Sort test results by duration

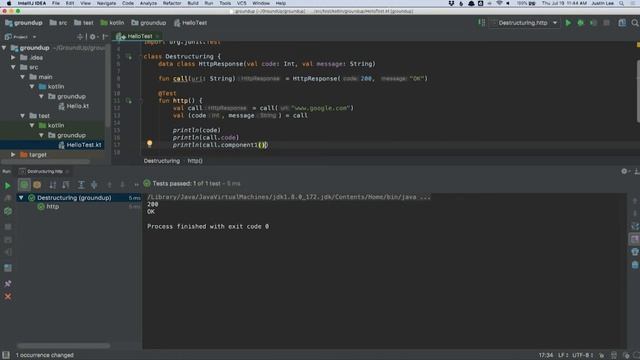click(x=66, y=185)
